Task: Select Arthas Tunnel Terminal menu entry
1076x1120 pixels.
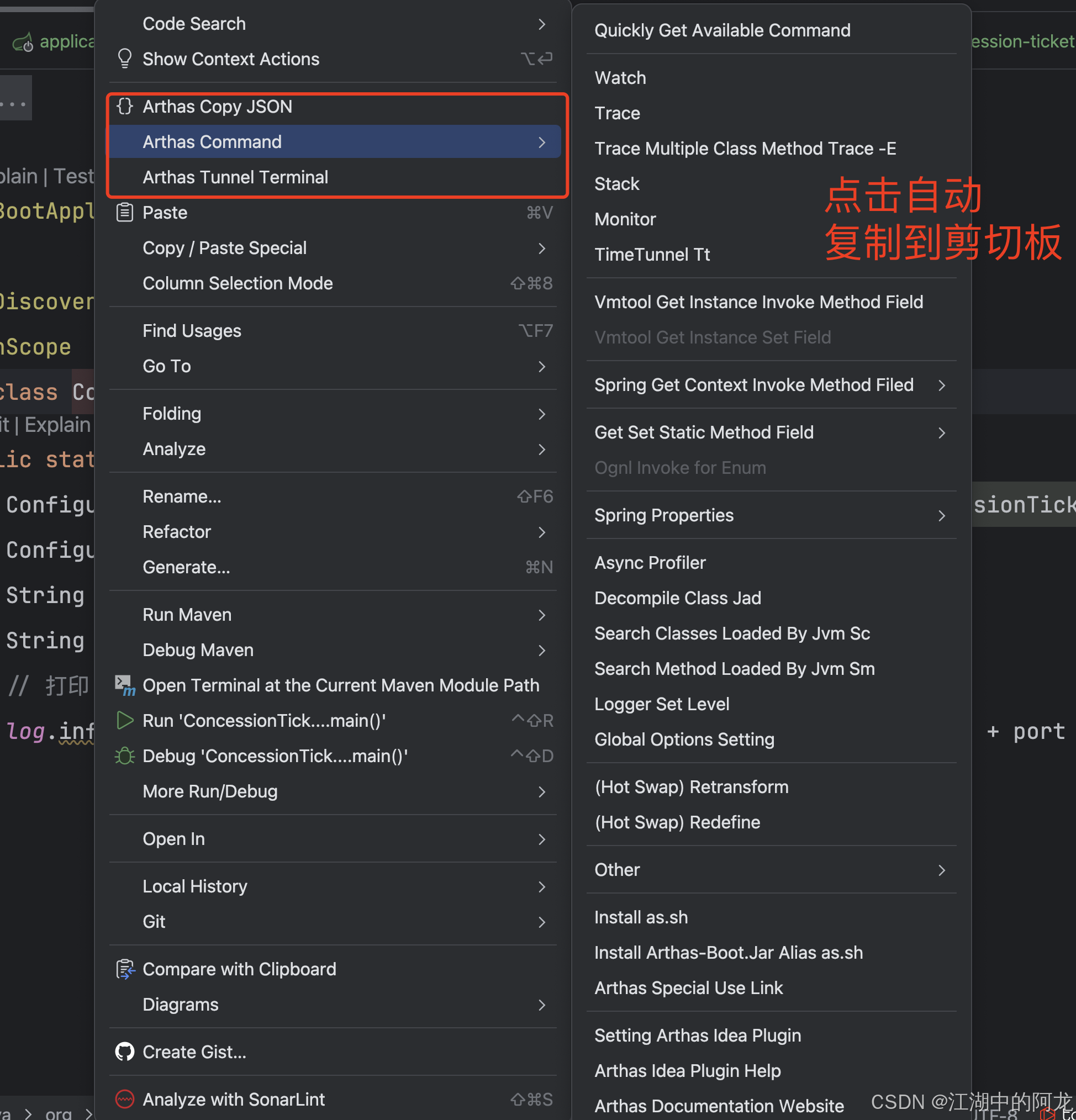Action: [235, 177]
